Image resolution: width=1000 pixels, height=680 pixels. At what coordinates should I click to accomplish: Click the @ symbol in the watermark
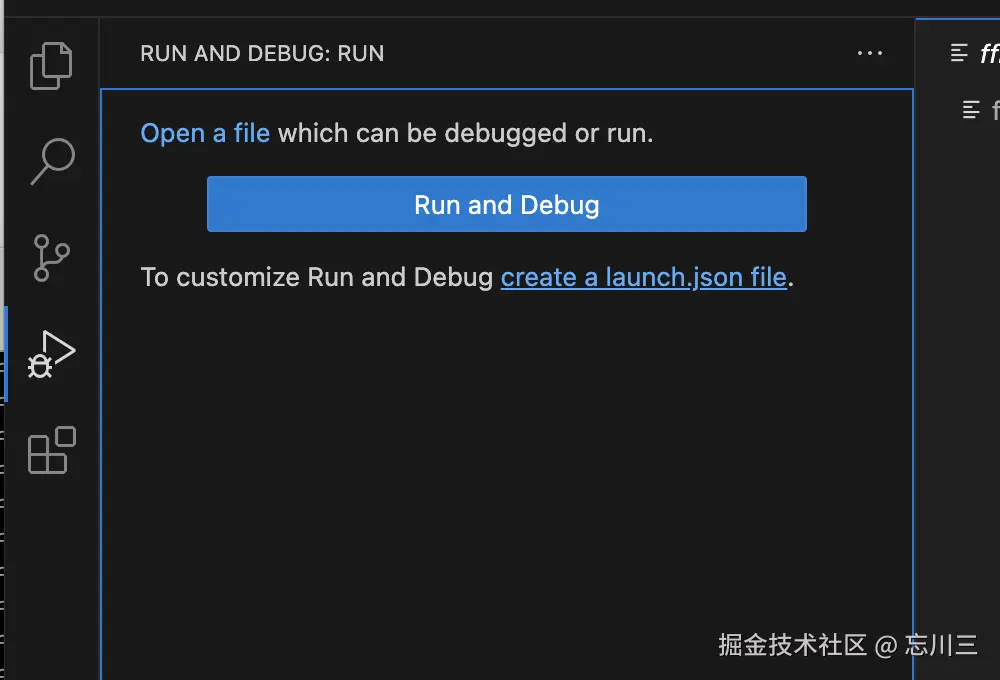point(886,646)
